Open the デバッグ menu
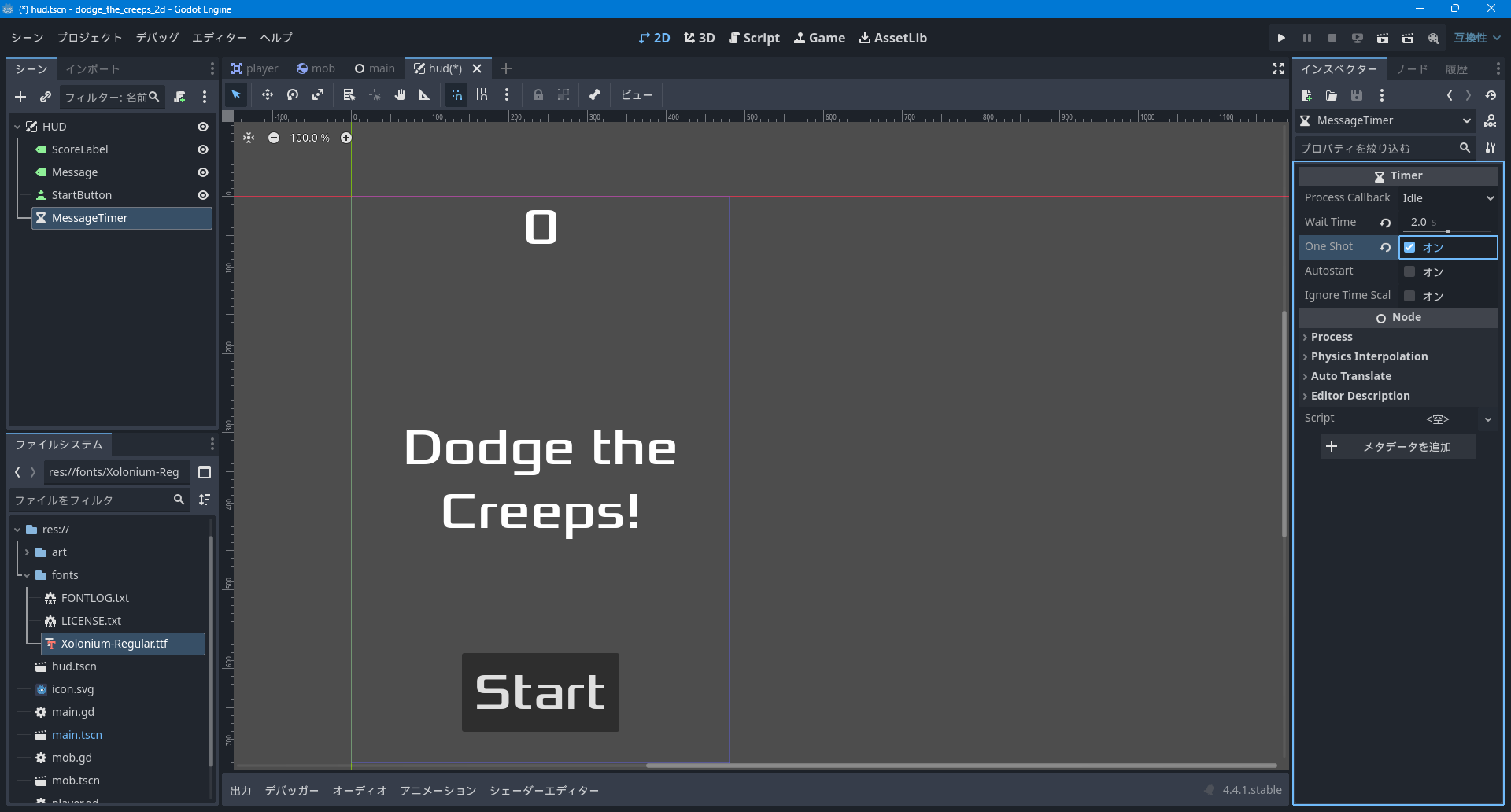The width and height of the screenshot is (1511, 812). click(x=157, y=38)
